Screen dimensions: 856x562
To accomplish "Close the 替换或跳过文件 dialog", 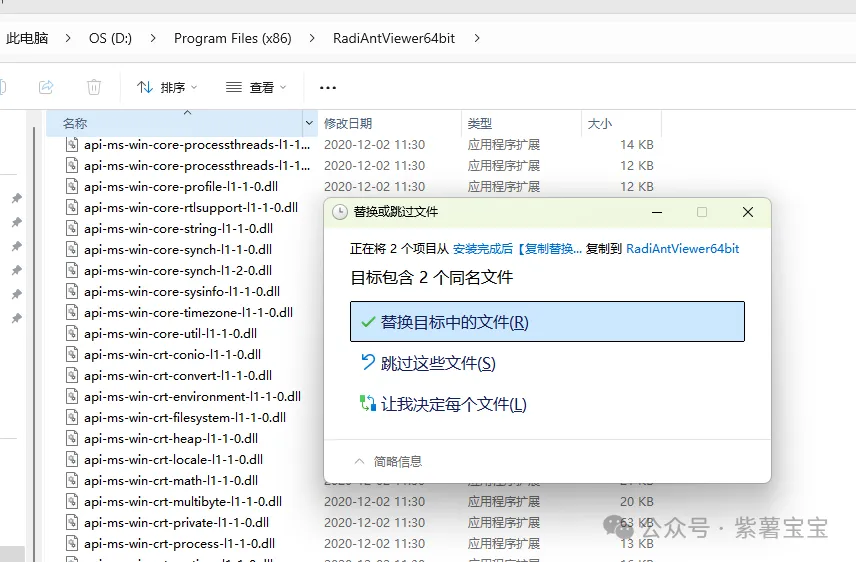I will click(x=747, y=212).
